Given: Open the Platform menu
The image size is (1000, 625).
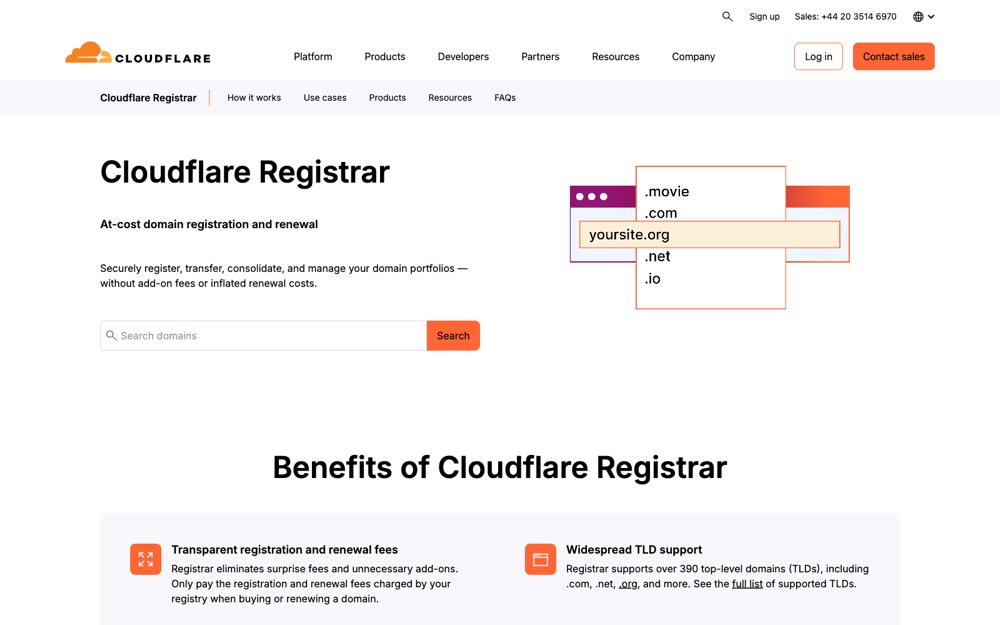Looking at the screenshot, I should 312,57.
